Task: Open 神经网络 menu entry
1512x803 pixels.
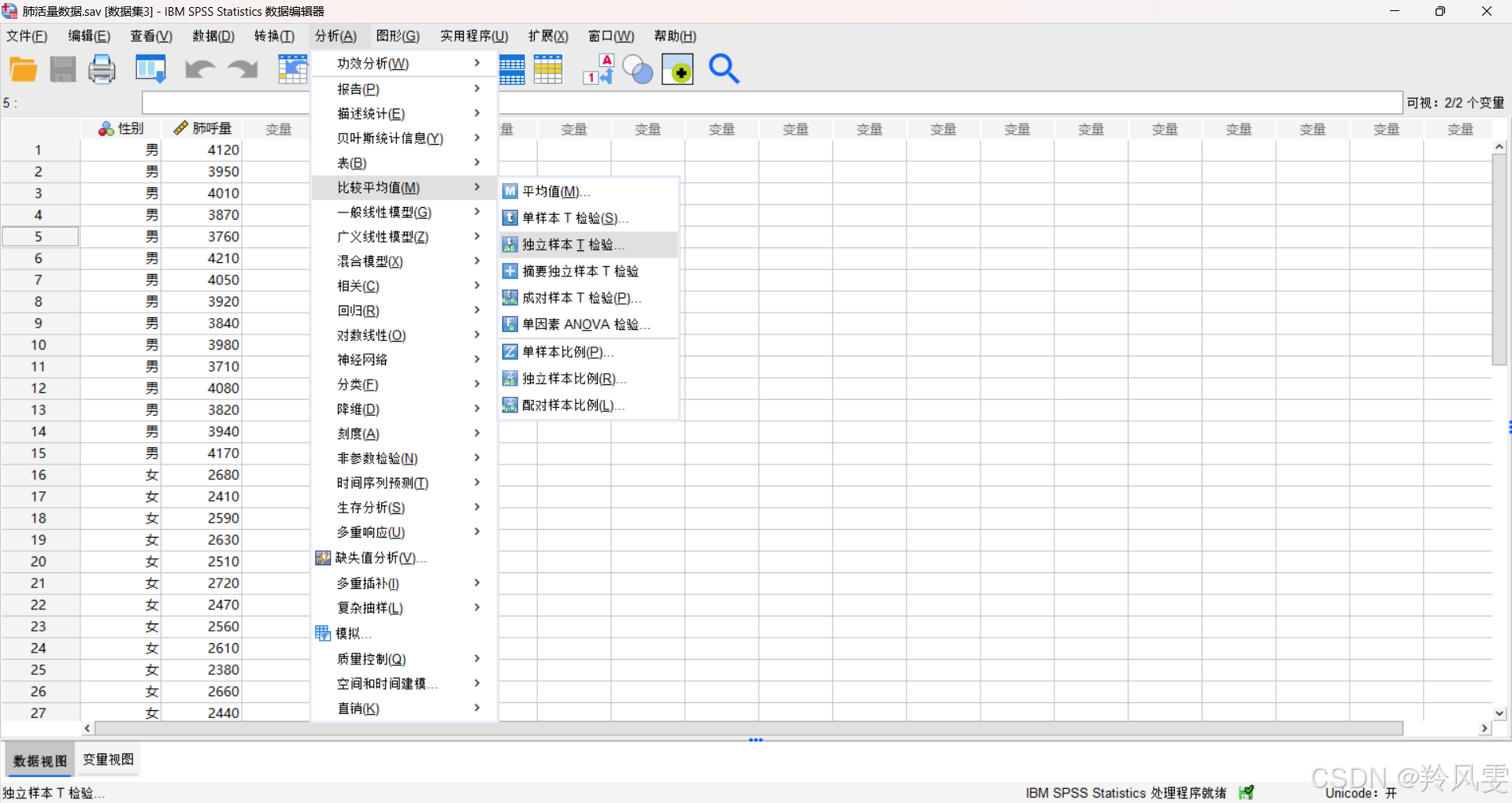Action: (x=405, y=360)
